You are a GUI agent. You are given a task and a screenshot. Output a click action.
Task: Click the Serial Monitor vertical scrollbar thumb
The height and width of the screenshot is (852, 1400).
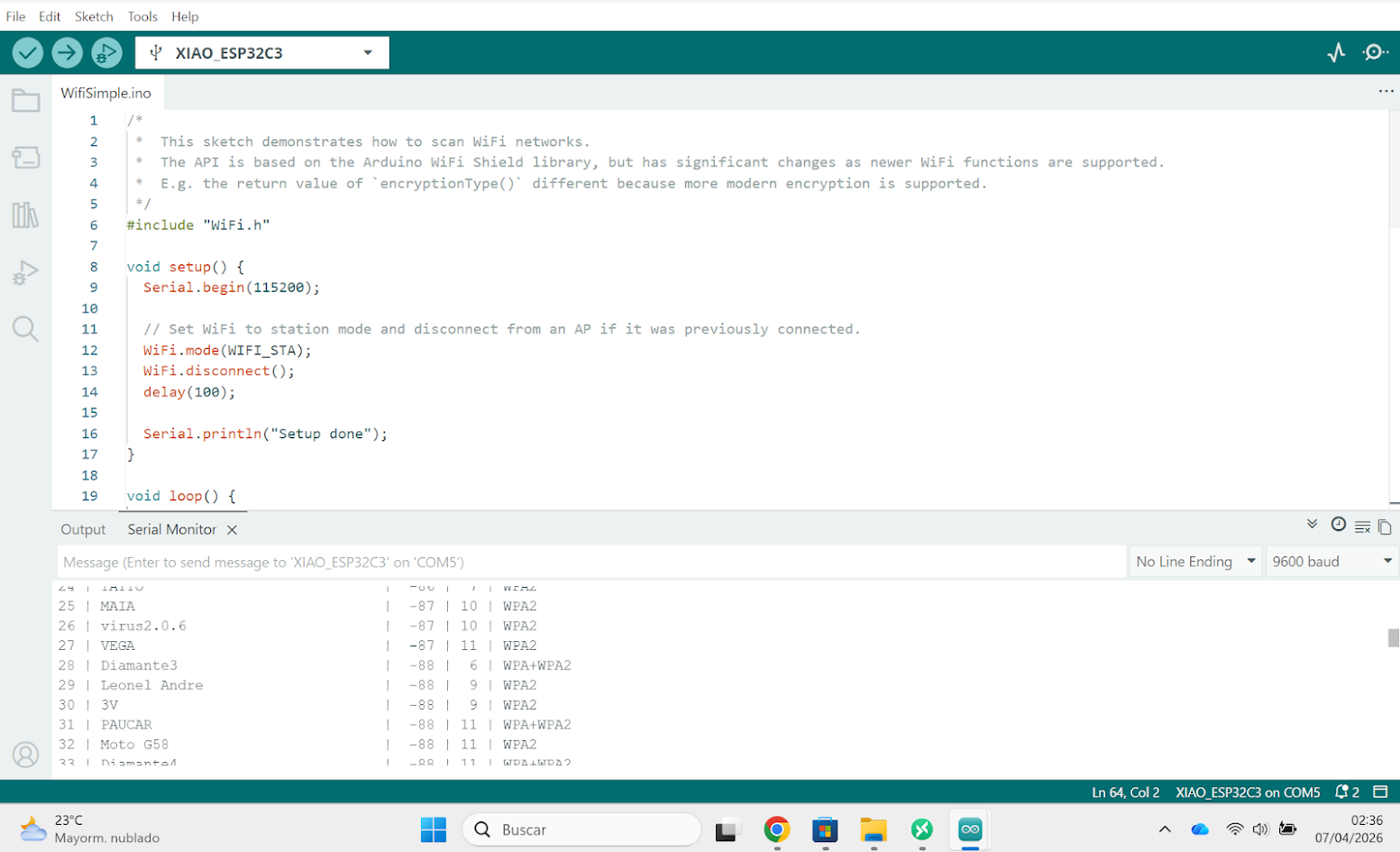1394,638
